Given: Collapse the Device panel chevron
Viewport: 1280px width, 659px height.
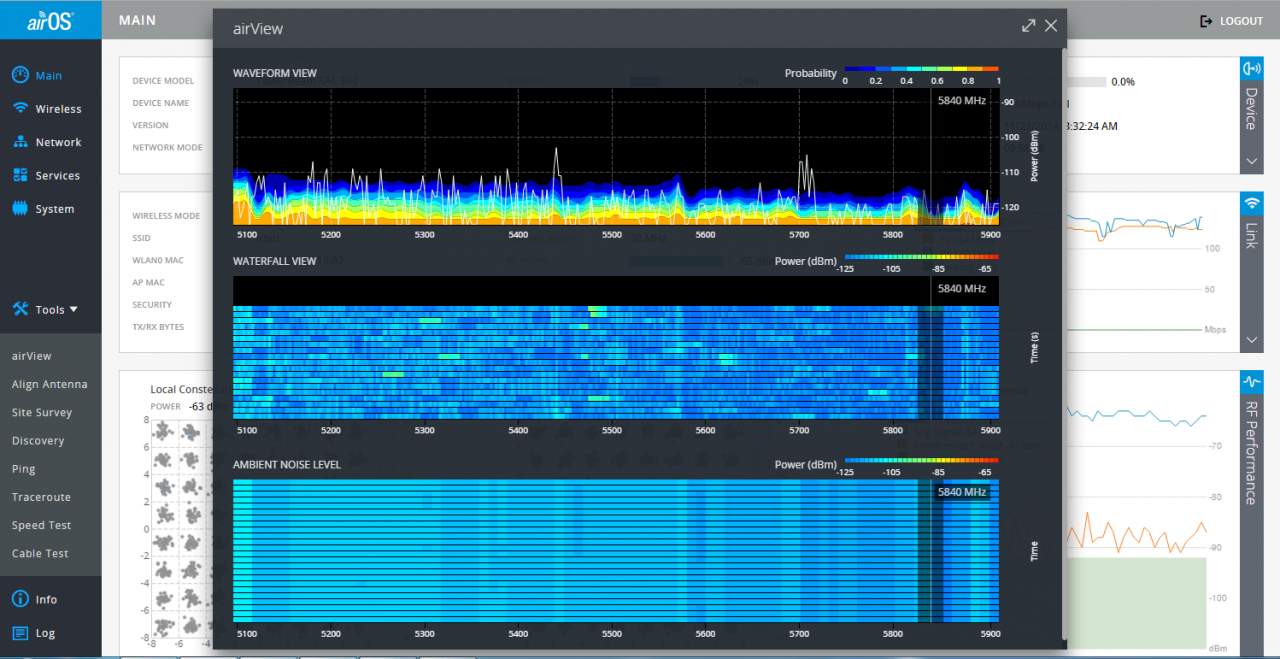Looking at the screenshot, I should [x=1251, y=160].
